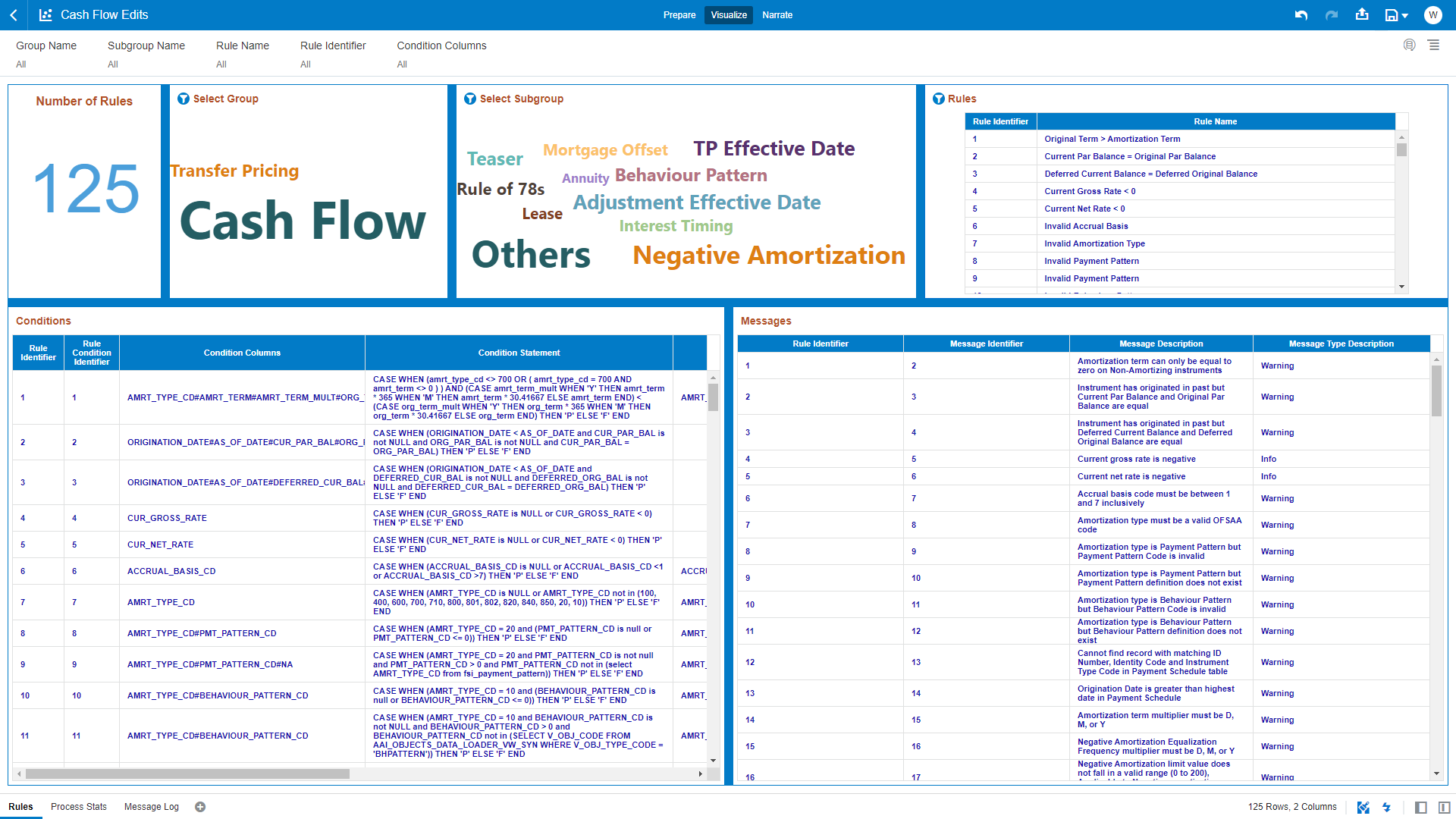Screen dimensions: 1456x819
Task: Switch to the Narrate tab
Action: coord(777,15)
